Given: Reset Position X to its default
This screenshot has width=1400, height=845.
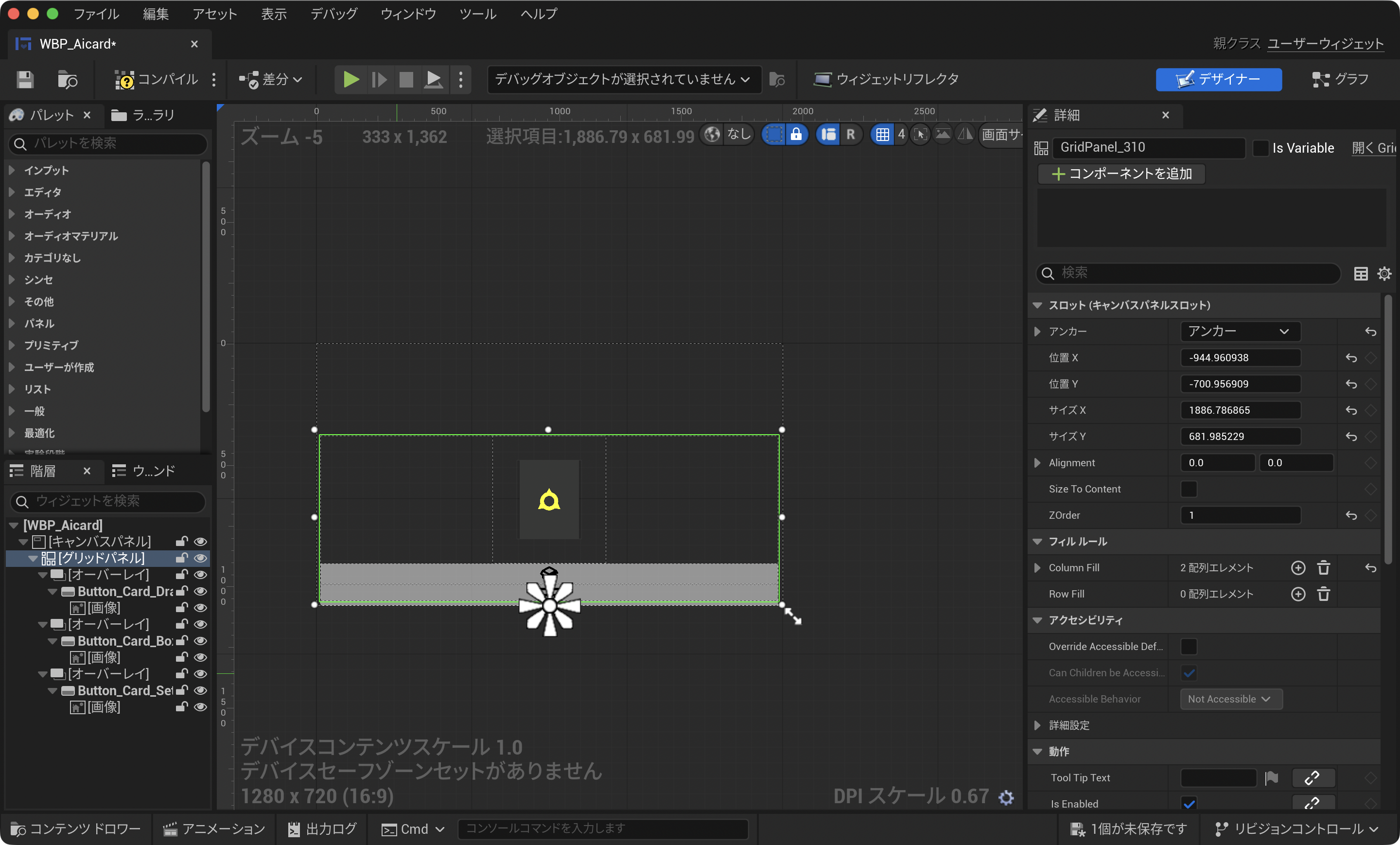Looking at the screenshot, I should tap(1351, 357).
